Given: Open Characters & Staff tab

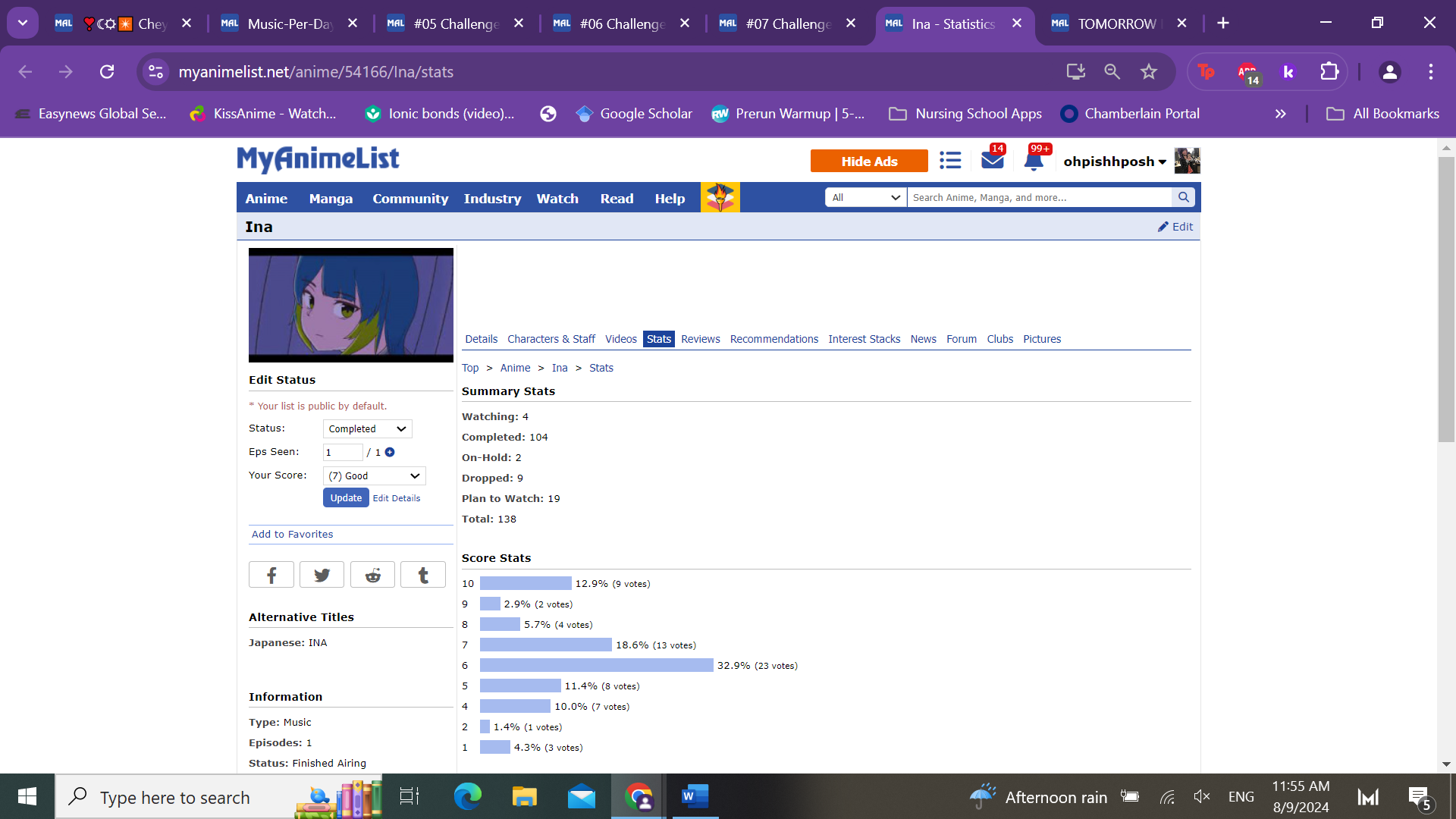Looking at the screenshot, I should point(551,339).
